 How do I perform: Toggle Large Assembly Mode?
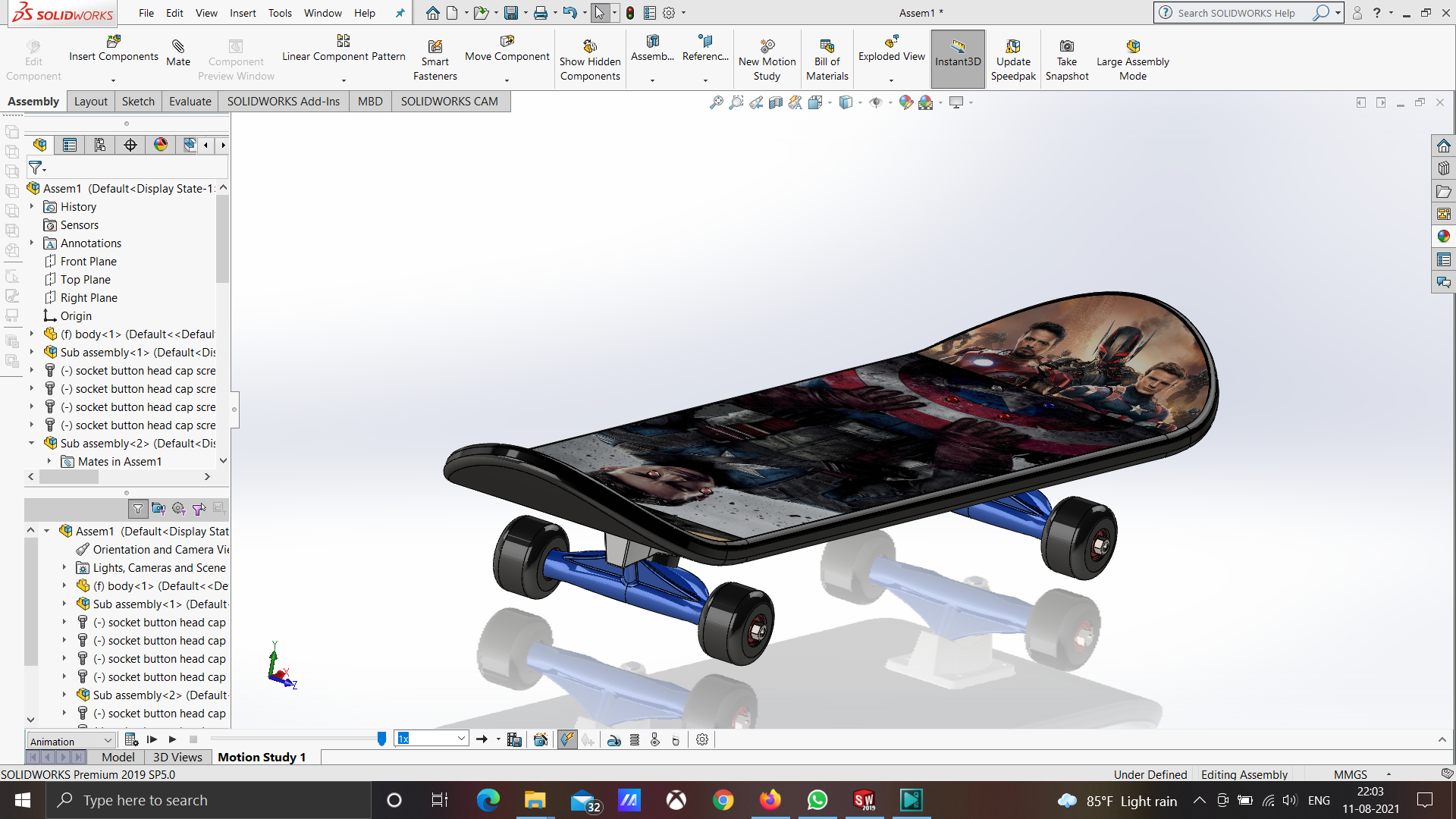coord(1132,60)
